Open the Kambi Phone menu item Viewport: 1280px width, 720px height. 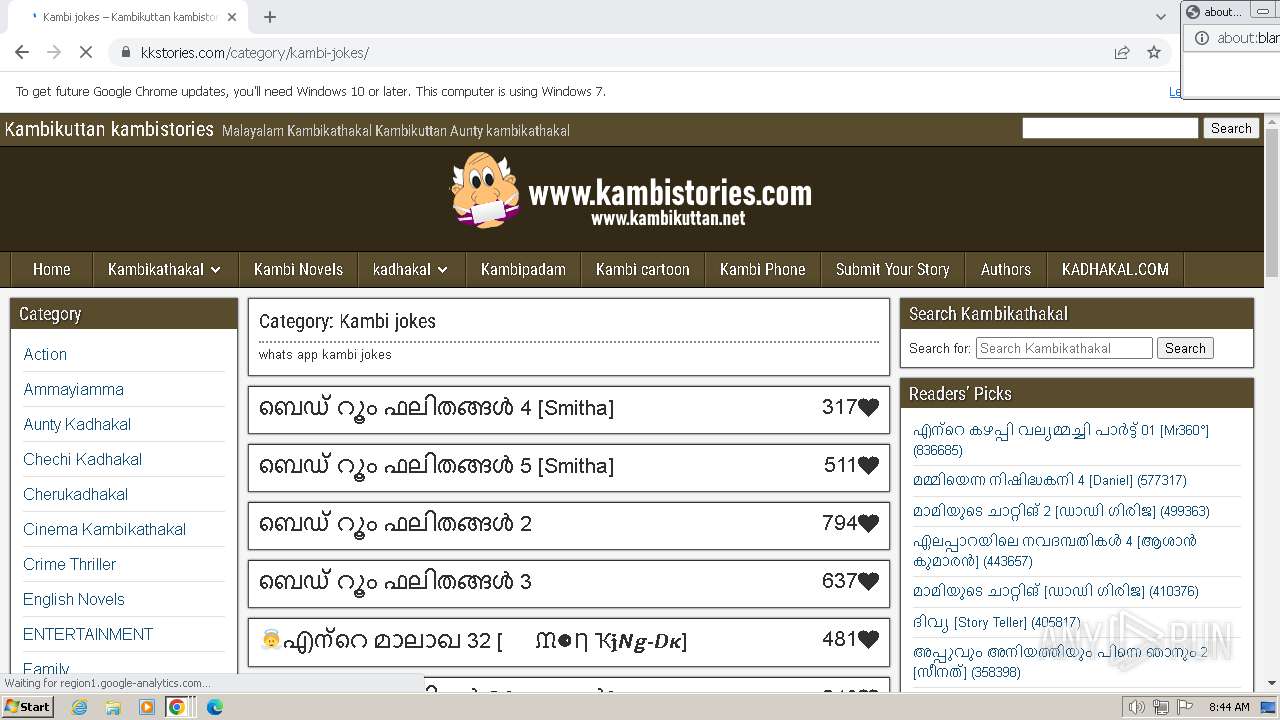coord(762,269)
